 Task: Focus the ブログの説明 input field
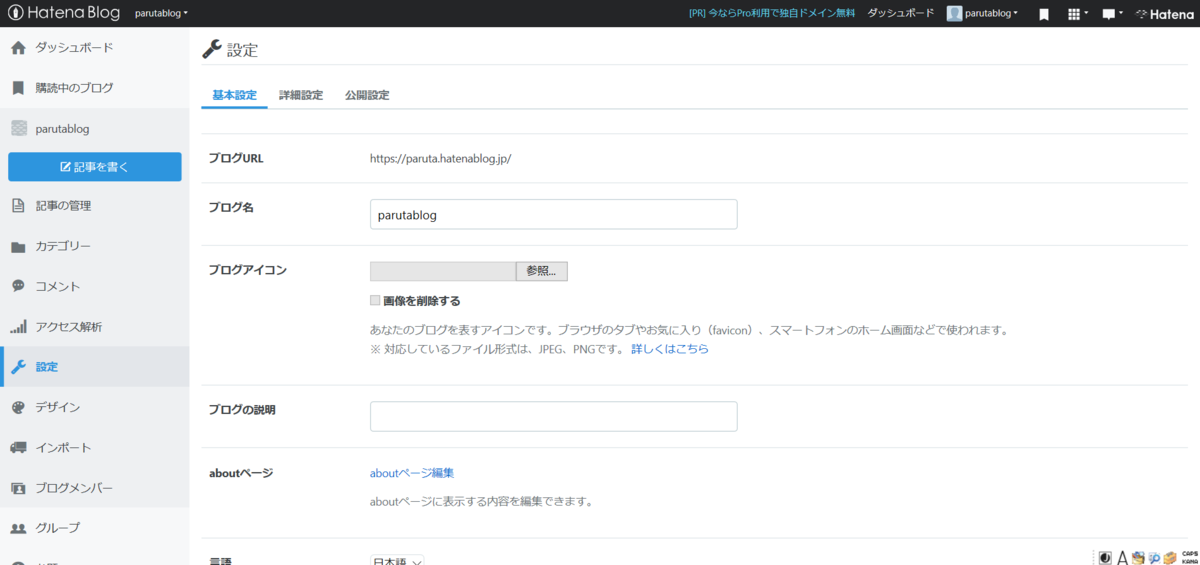point(553,416)
